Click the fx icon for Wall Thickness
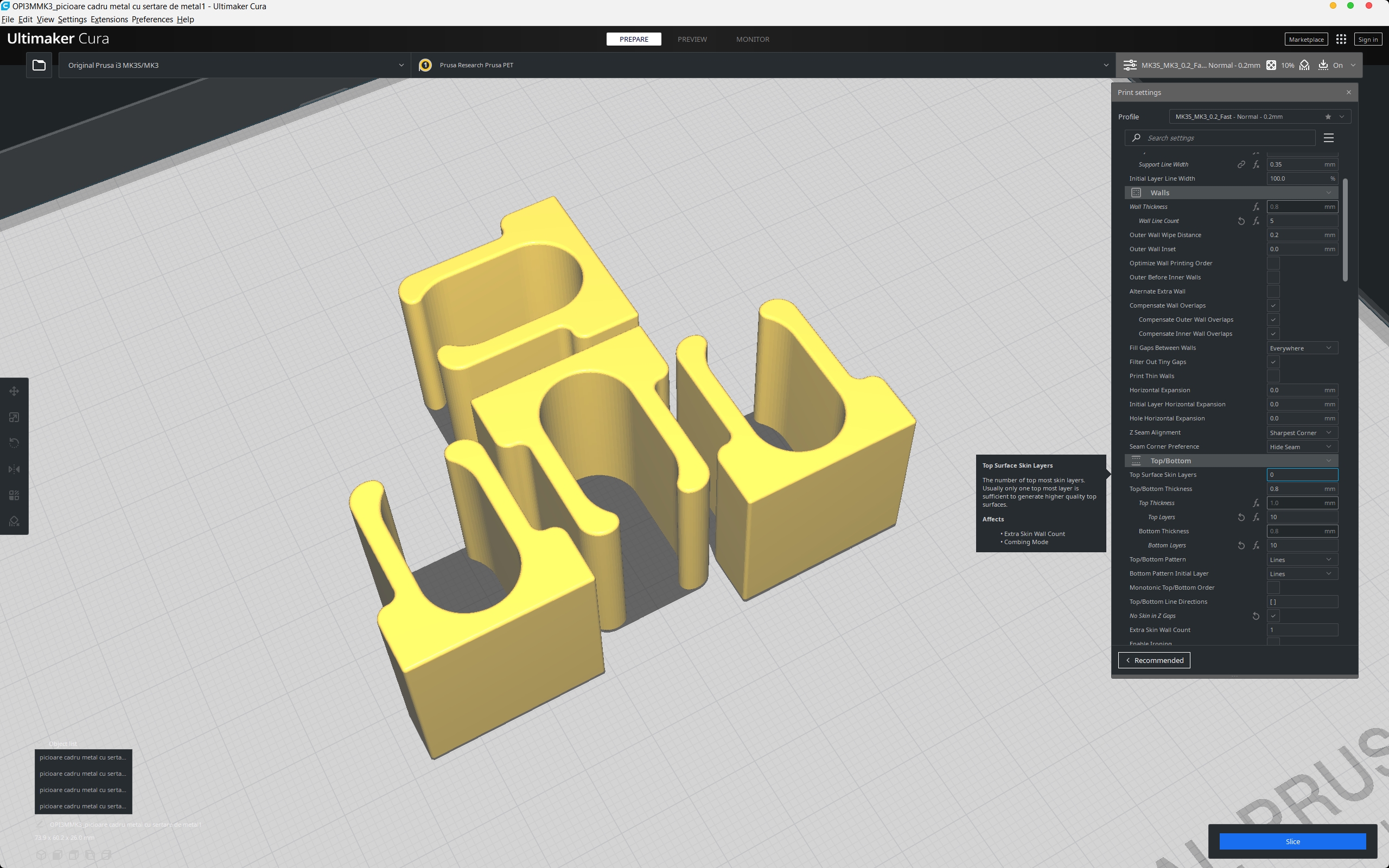 coord(1256,207)
